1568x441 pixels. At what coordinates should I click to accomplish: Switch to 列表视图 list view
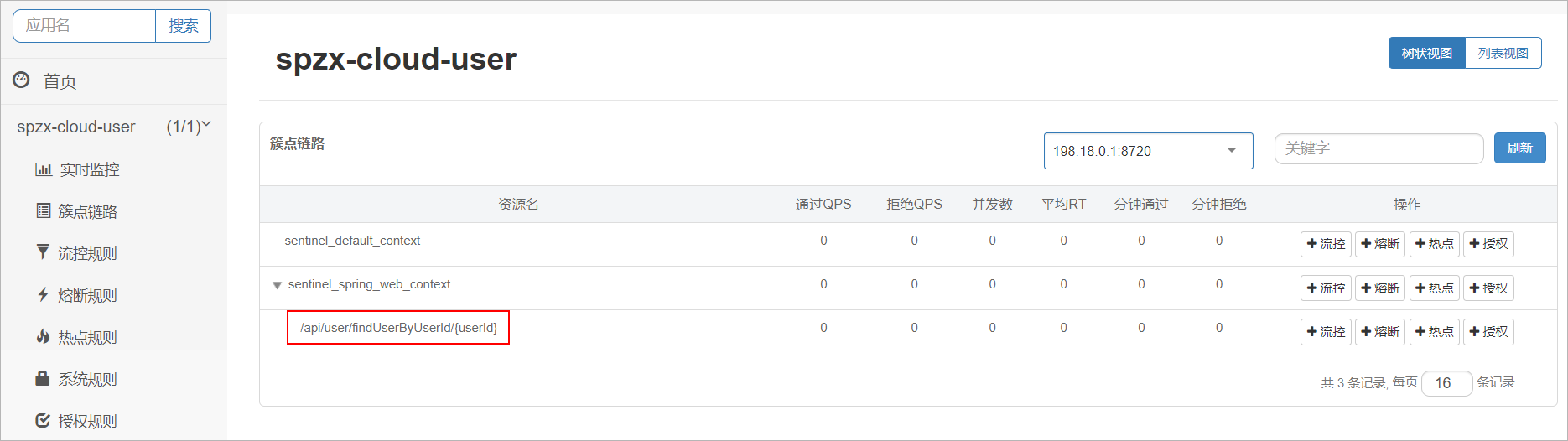pyautogui.click(x=1503, y=53)
